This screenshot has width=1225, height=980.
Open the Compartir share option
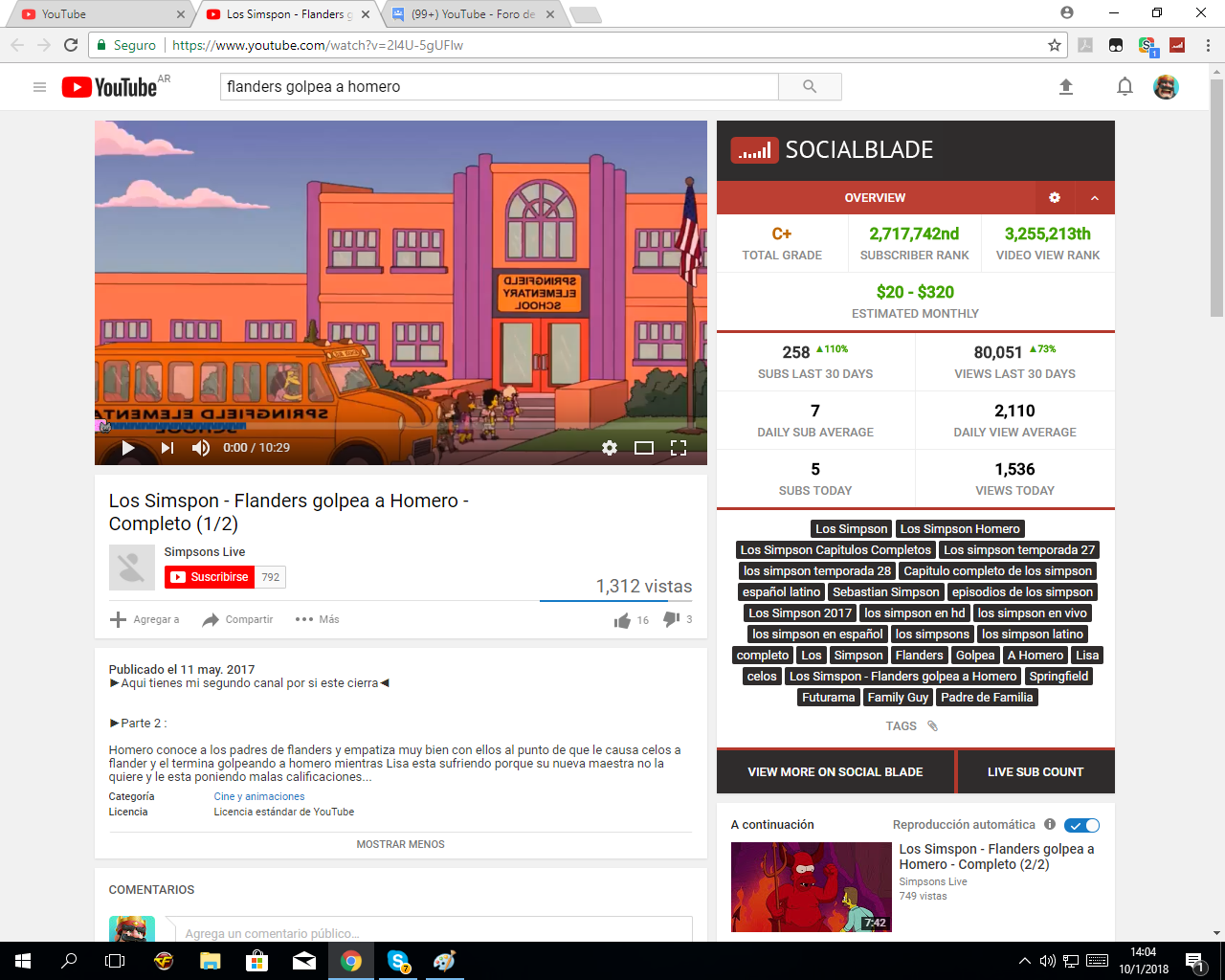237,619
